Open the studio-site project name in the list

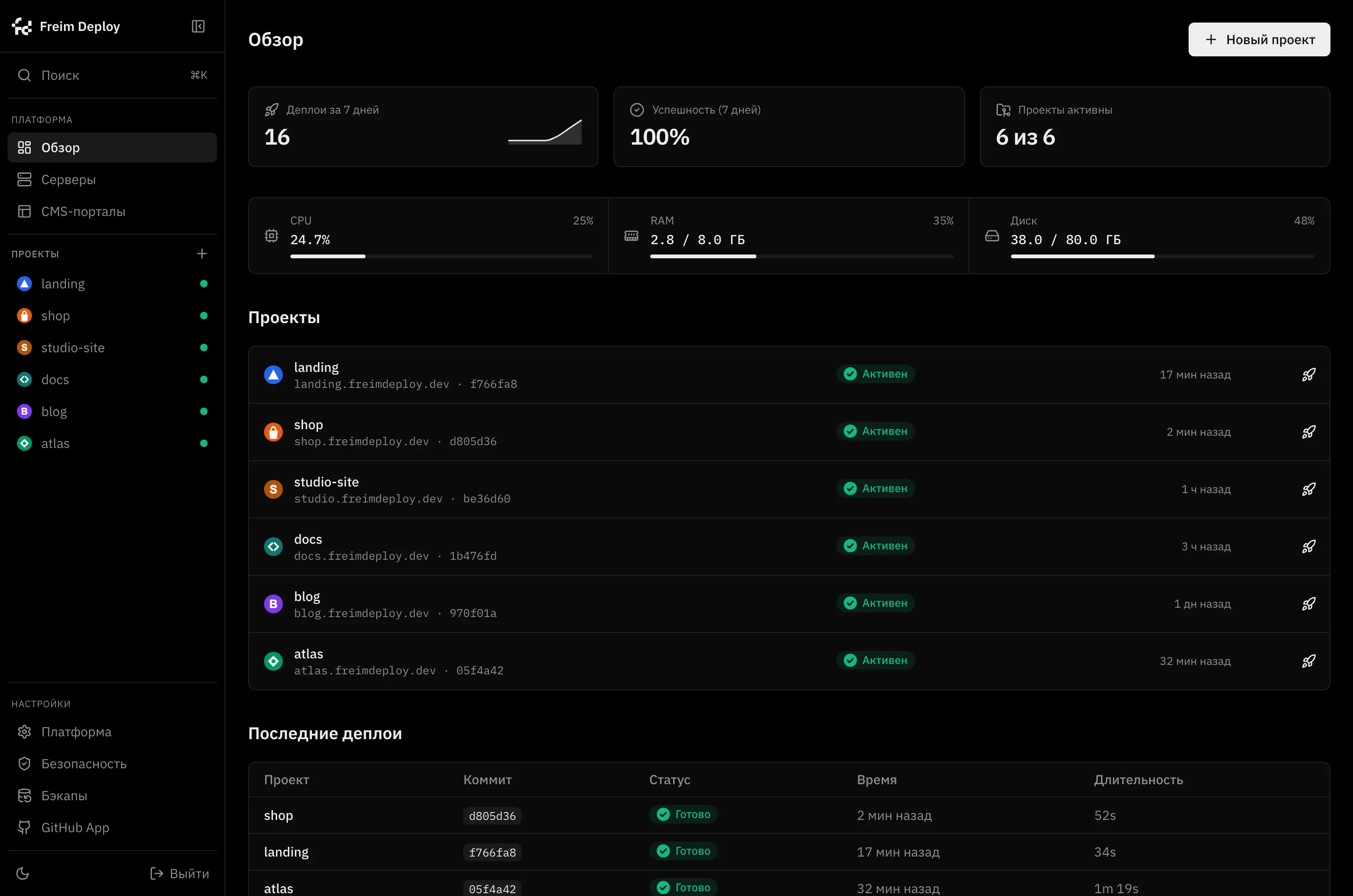[x=327, y=482]
